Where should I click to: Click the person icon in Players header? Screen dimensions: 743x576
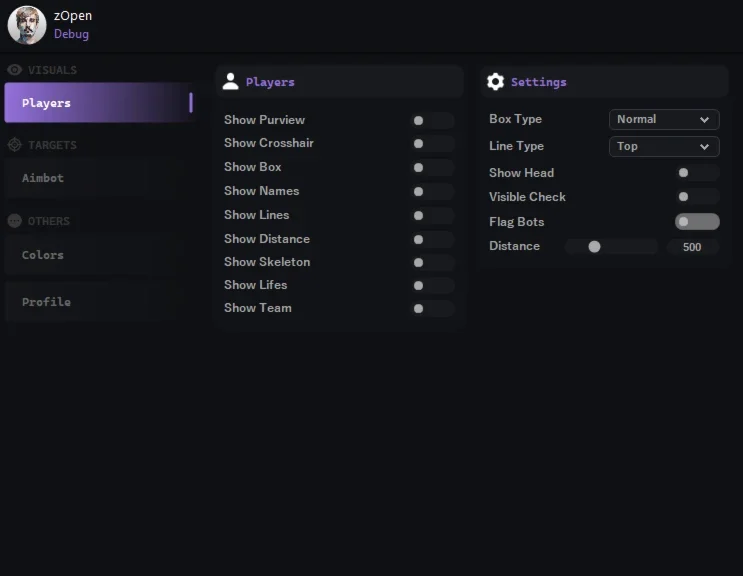231,81
